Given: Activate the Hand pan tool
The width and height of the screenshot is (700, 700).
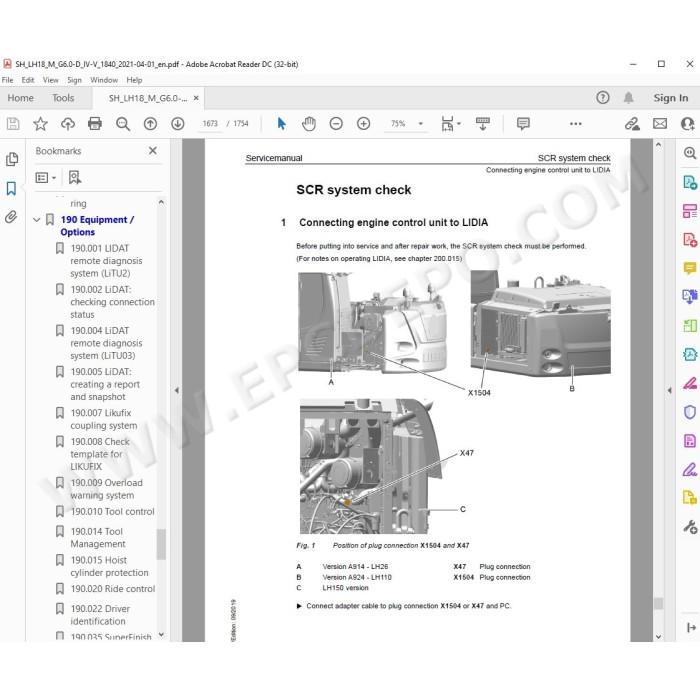Looking at the screenshot, I should tap(308, 124).
